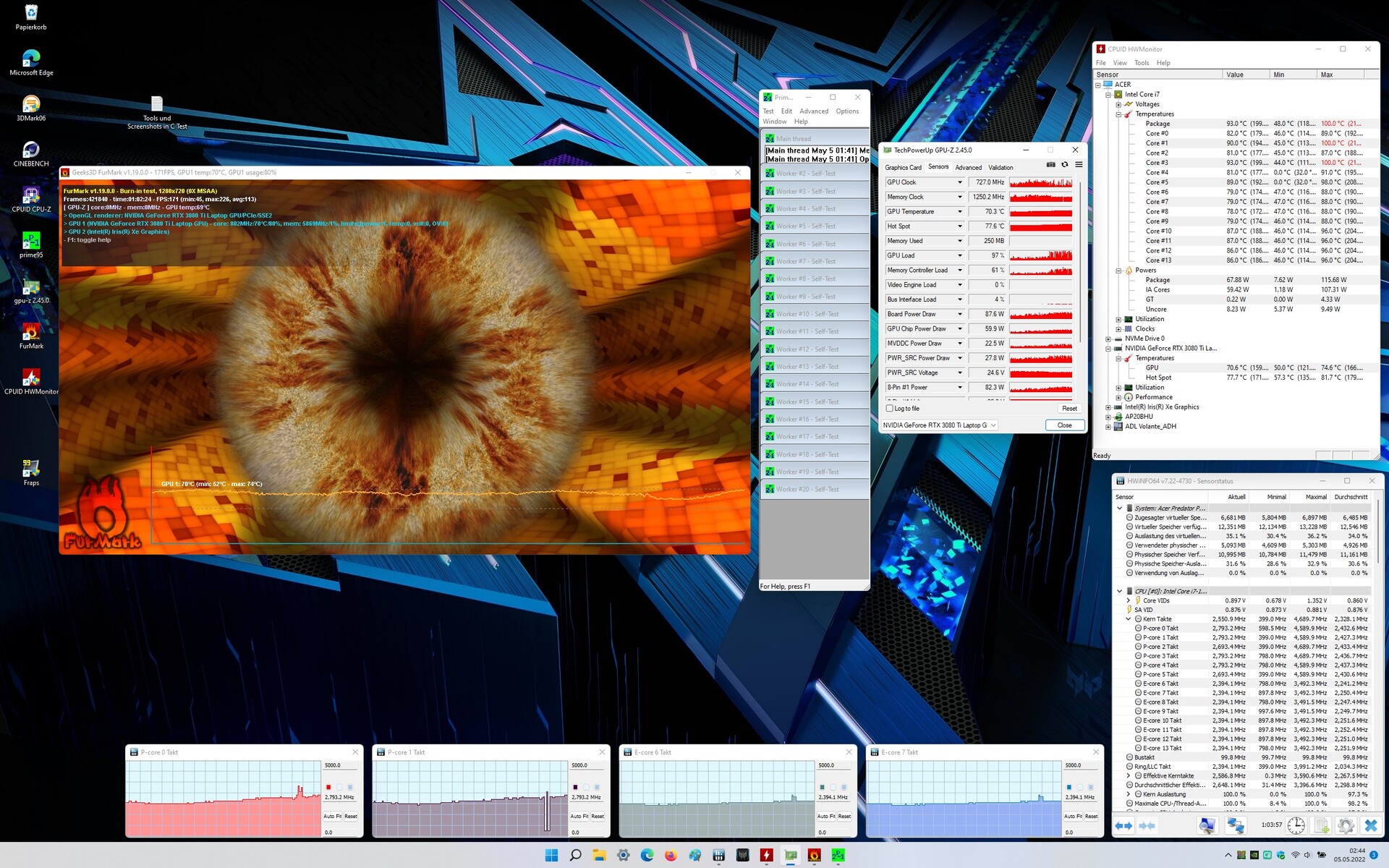Open the 3DMark06 desktop shortcut
This screenshot has width=1389, height=868.
[31, 107]
